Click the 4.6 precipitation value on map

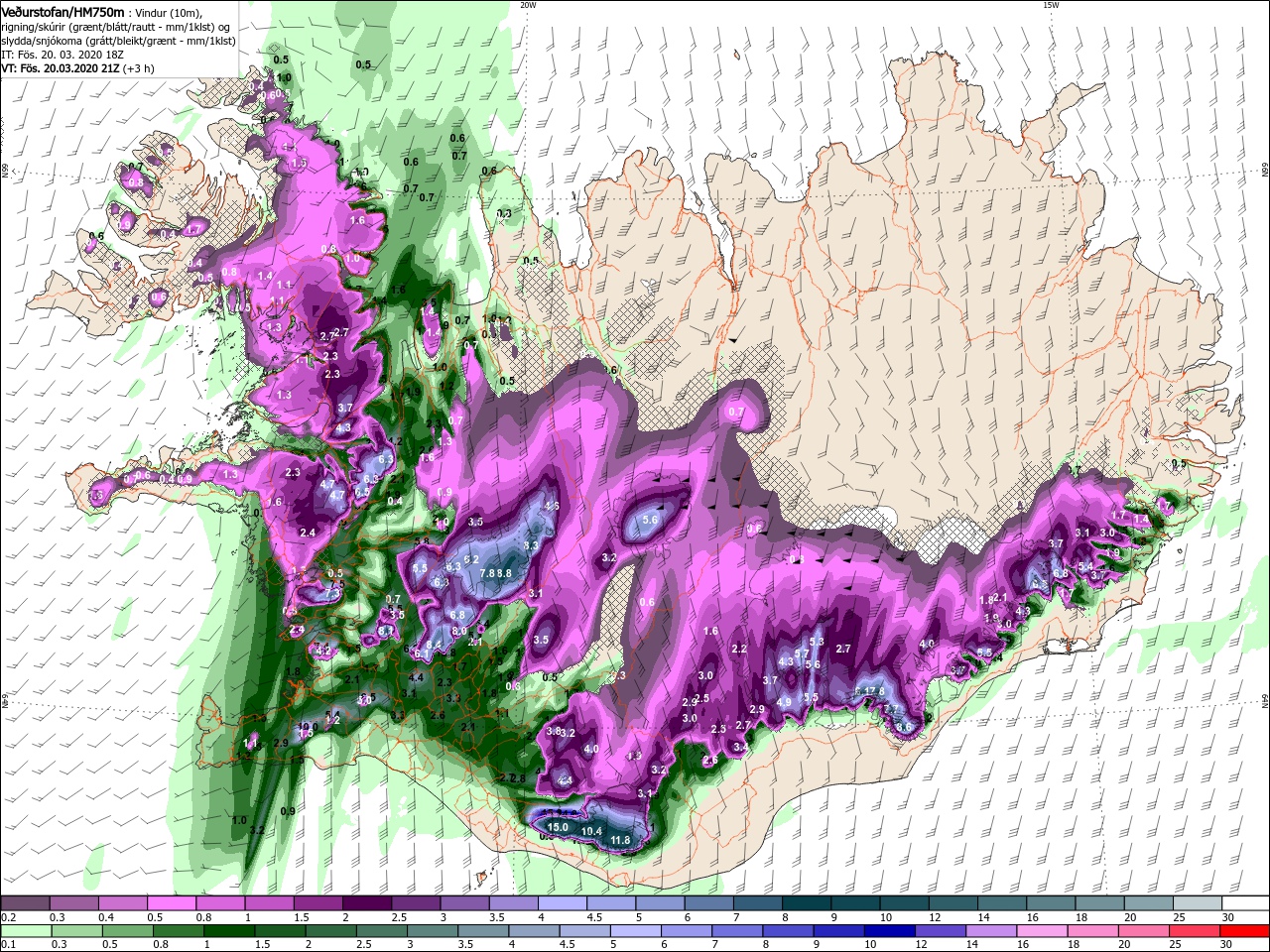[552, 506]
